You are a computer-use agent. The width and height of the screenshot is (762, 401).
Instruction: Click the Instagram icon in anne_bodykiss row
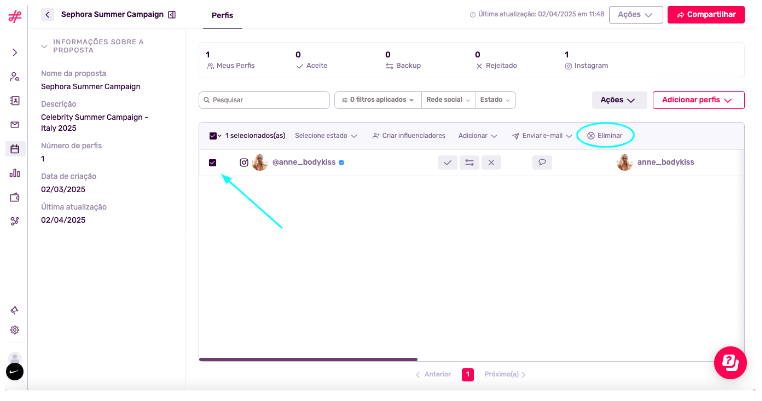(244, 162)
